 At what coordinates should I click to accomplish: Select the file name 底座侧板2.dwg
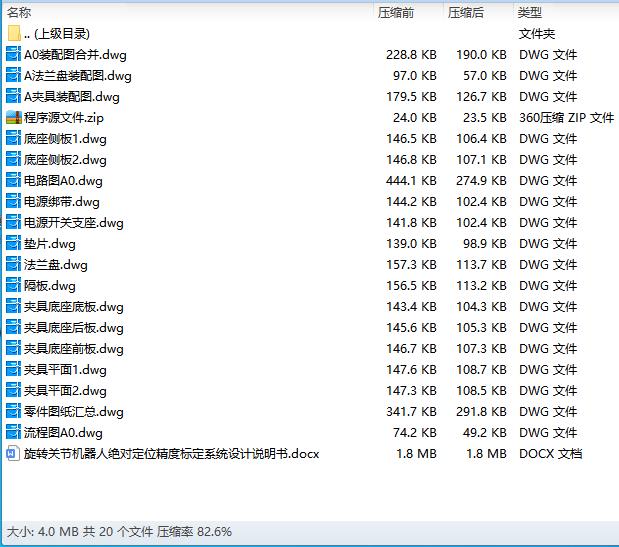pos(65,159)
